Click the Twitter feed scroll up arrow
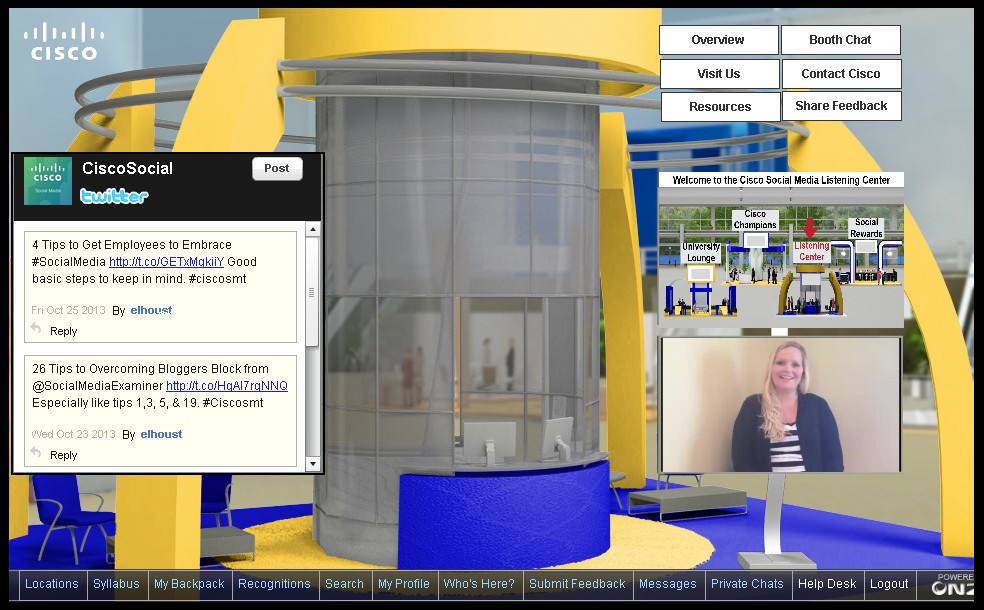The height and width of the screenshot is (610, 984). click(x=313, y=230)
